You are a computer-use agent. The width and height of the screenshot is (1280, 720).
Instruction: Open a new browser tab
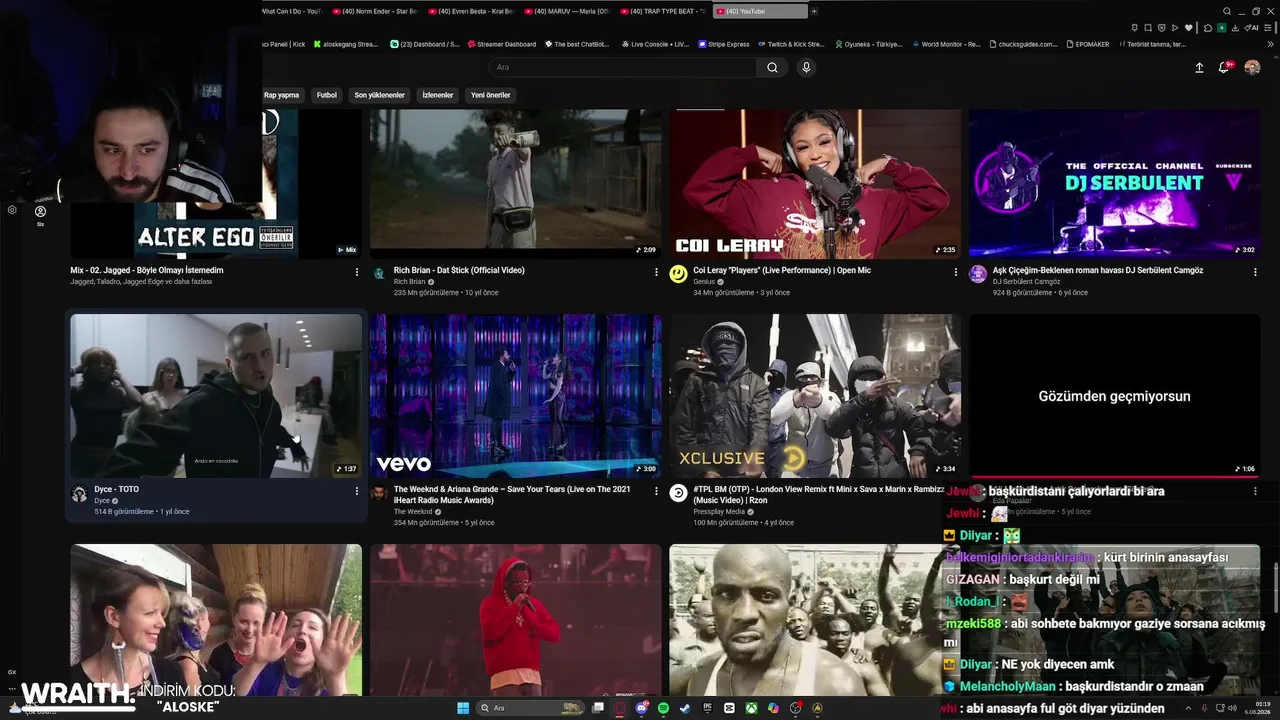point(814,11)
